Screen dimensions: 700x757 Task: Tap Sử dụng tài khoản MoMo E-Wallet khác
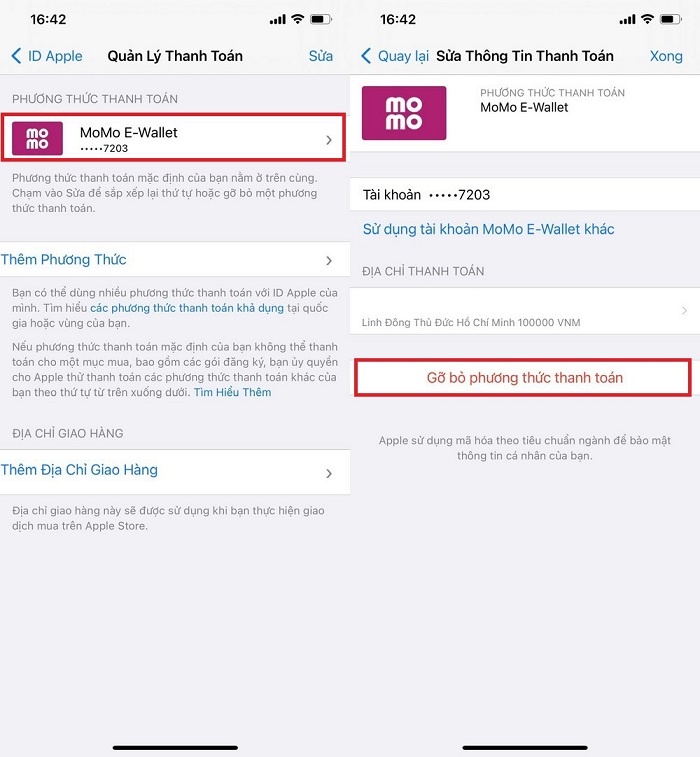pyautogui.click(x=489, y=229)
